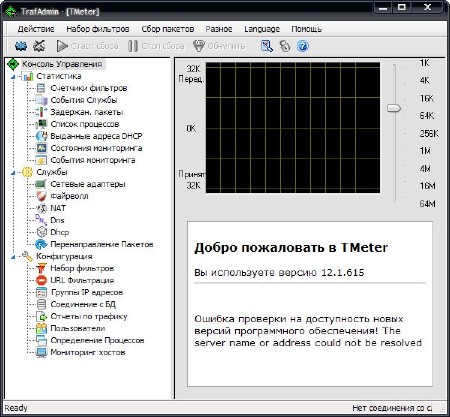450x417 pixels.
Task: Collapse the Статистика tree branch
Action: coord(13,77)
